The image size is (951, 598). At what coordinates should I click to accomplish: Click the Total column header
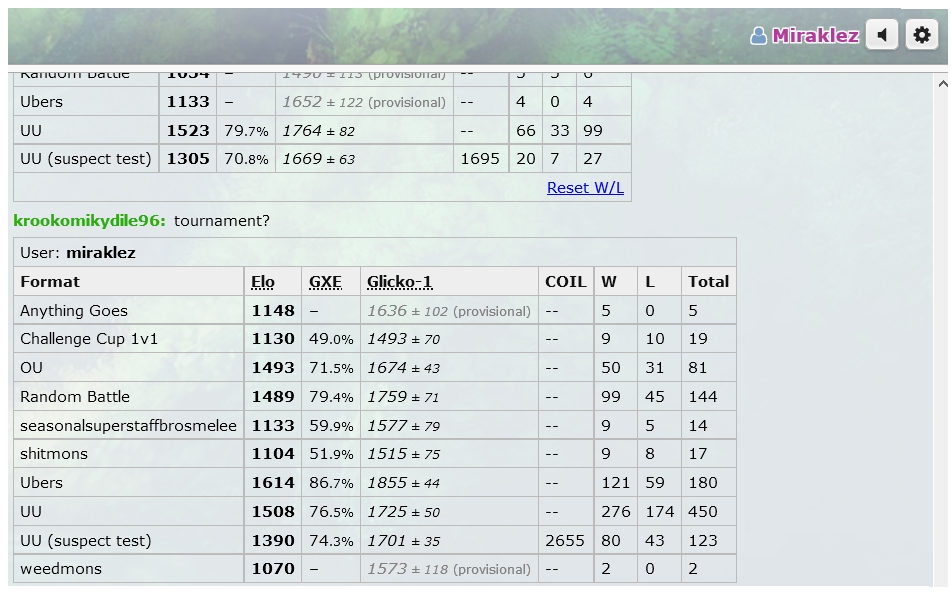[x=708, y=282]
